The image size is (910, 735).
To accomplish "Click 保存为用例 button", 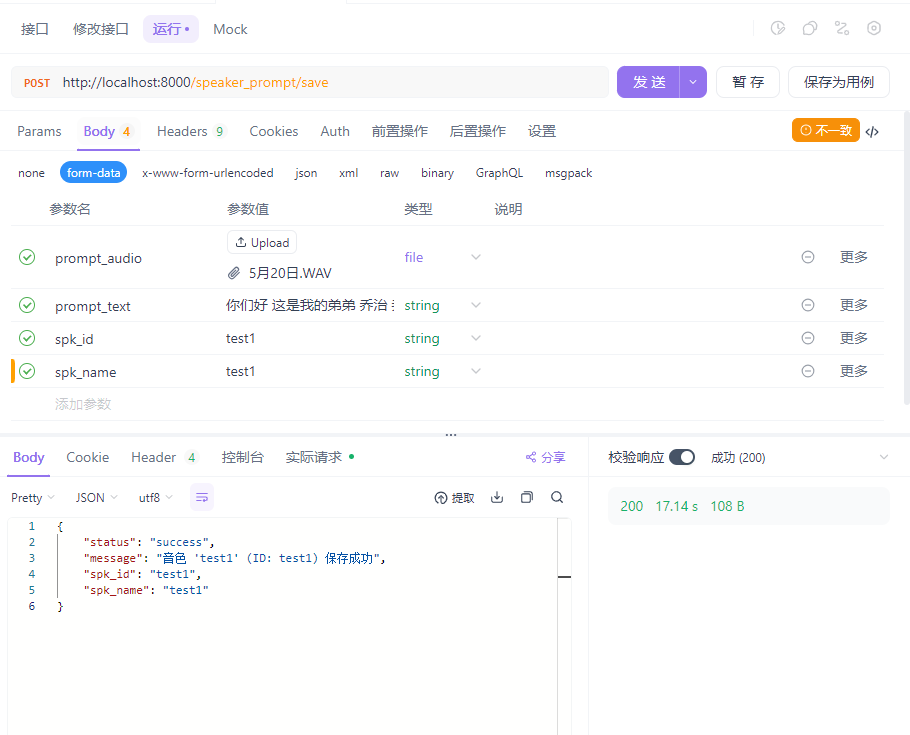I will (x=839, y=81).
